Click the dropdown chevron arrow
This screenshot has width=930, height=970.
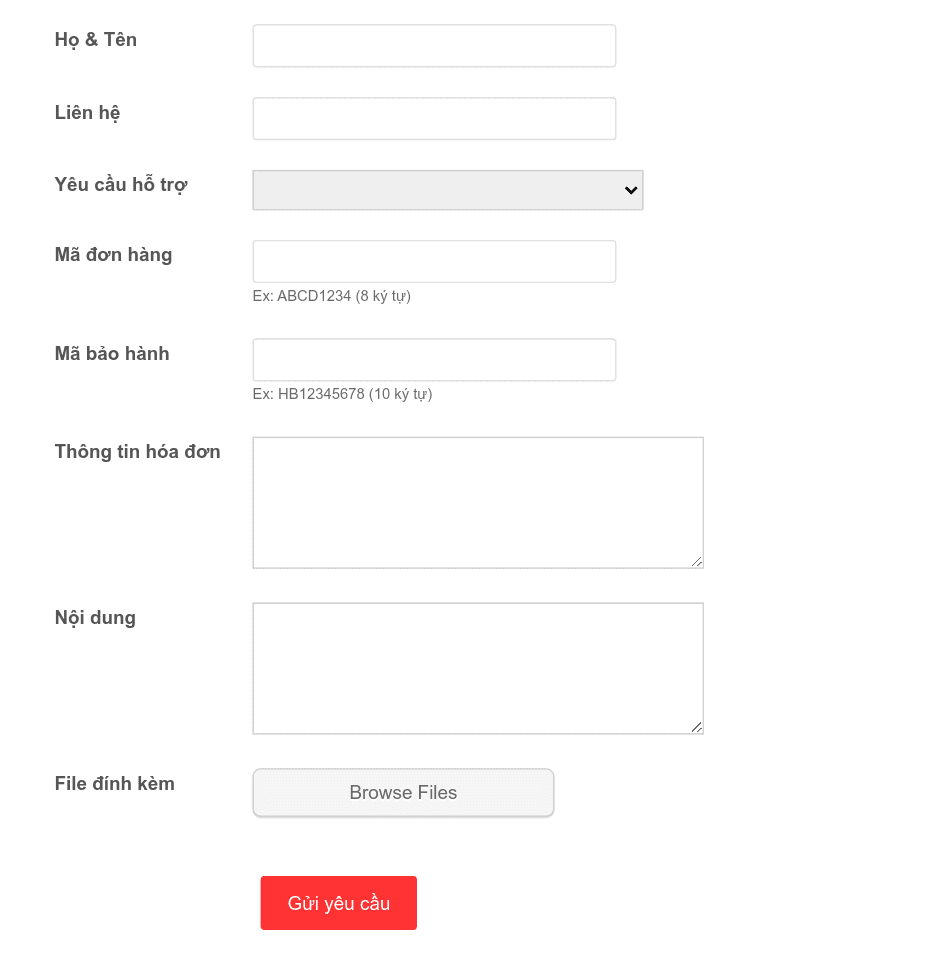[x=628, y=190]
